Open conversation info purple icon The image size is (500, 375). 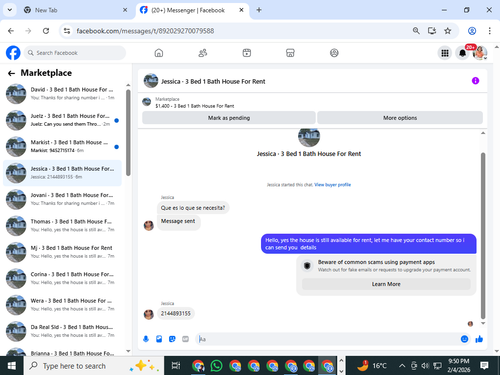point(475,81)
